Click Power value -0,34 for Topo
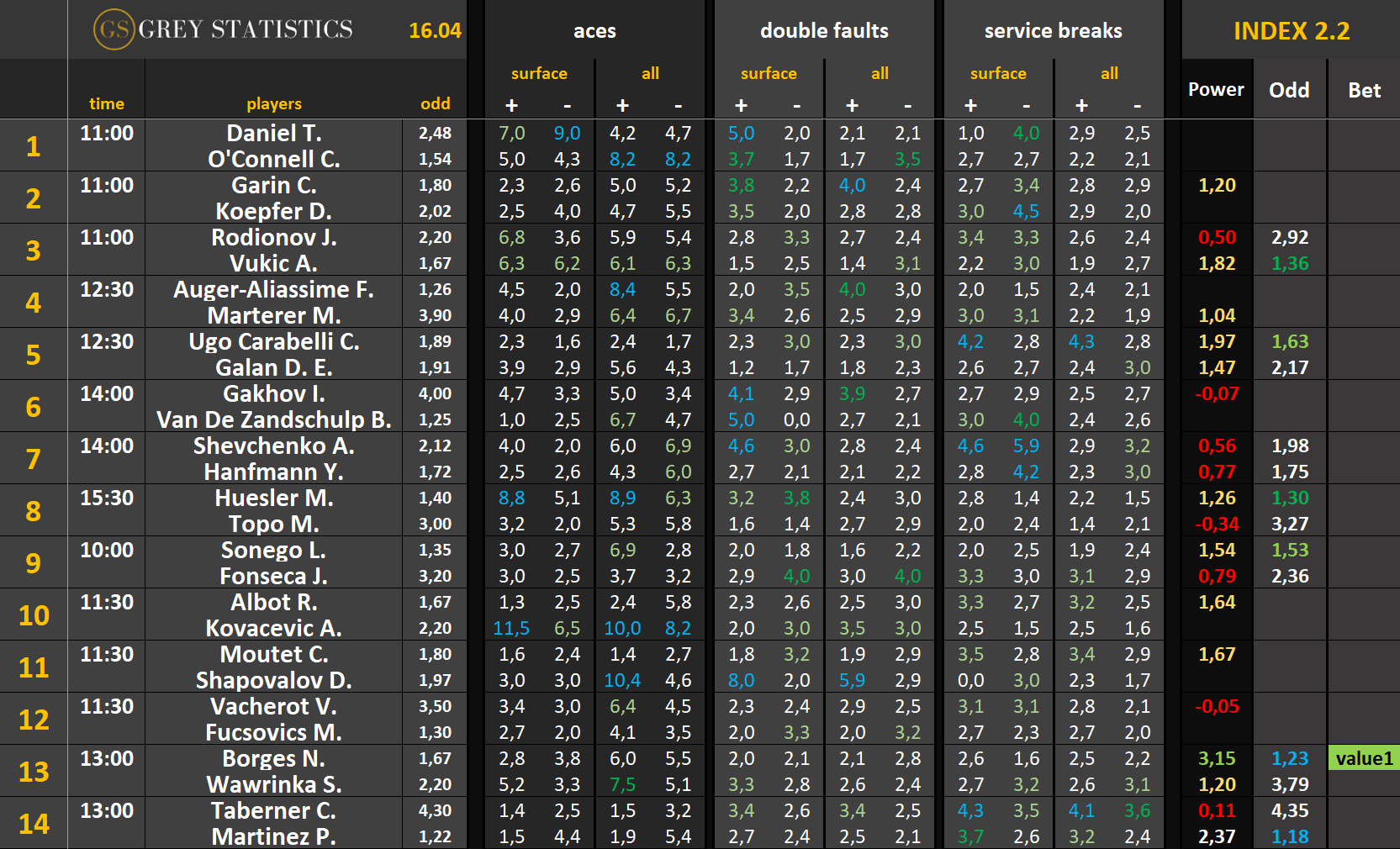The image size is (1400, 849). pos(1217,524)
